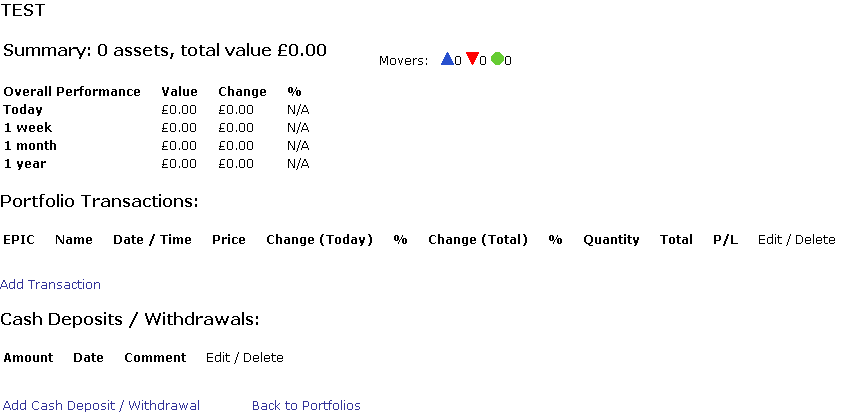Click the Price column header
The width and height of the screenshot is (849, 414).
click(228, 240)
